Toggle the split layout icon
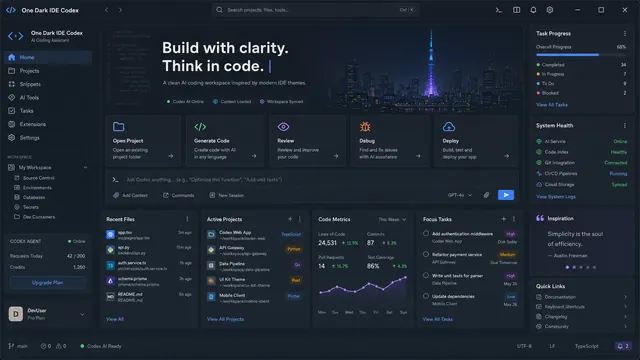The height and width of the screenshot is (360, 640). point(516,10)
